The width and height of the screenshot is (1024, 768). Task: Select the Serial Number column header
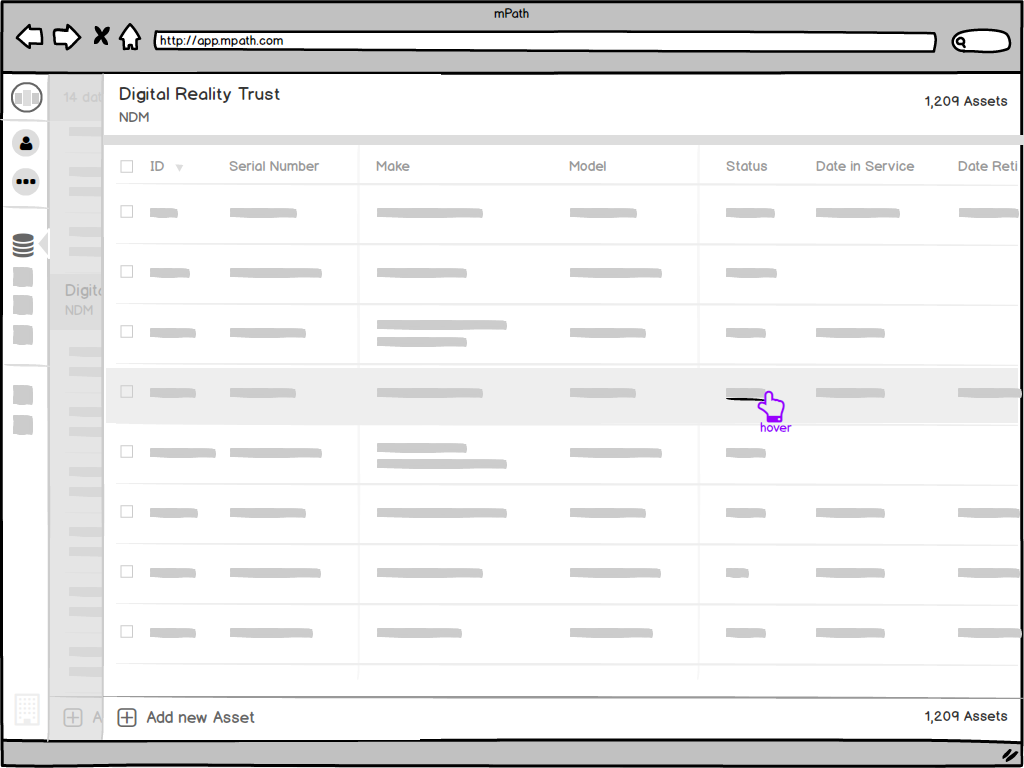click(274, 166)
